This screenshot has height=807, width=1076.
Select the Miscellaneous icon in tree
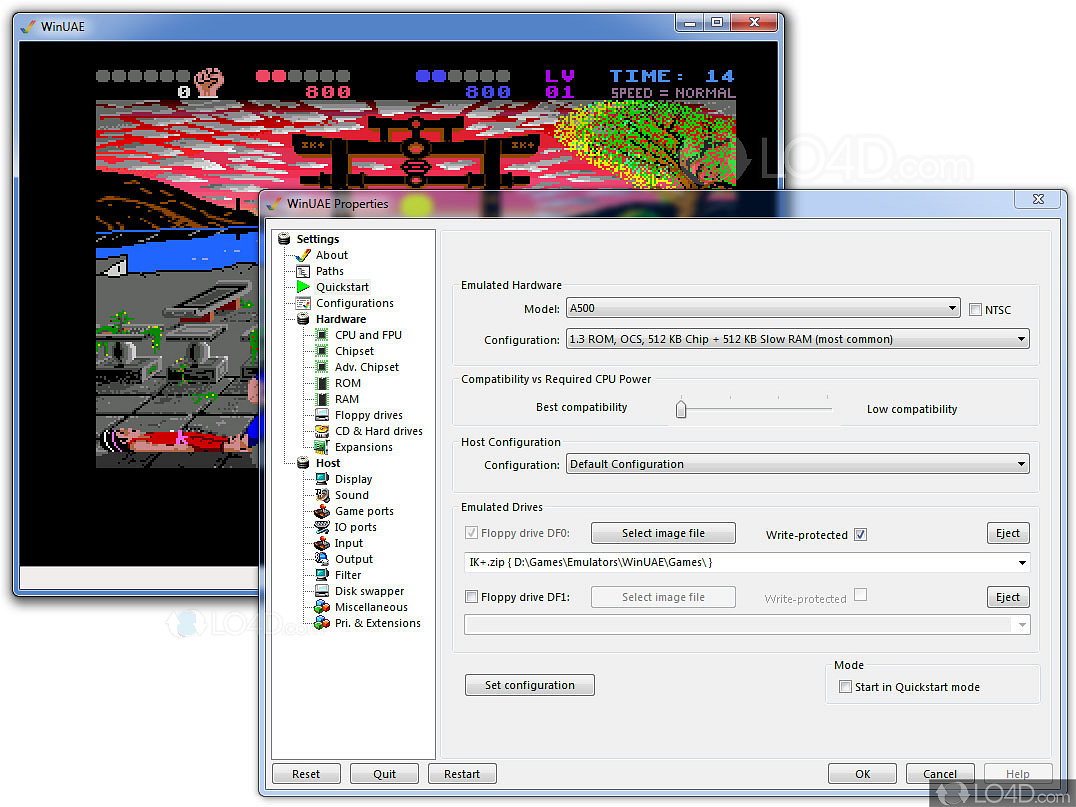(x=322, y=607)
